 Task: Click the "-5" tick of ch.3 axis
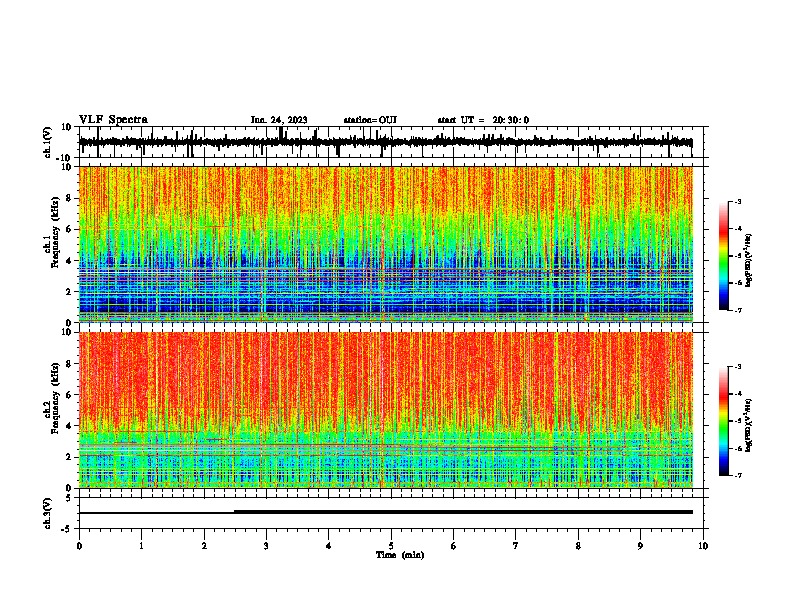67,529
